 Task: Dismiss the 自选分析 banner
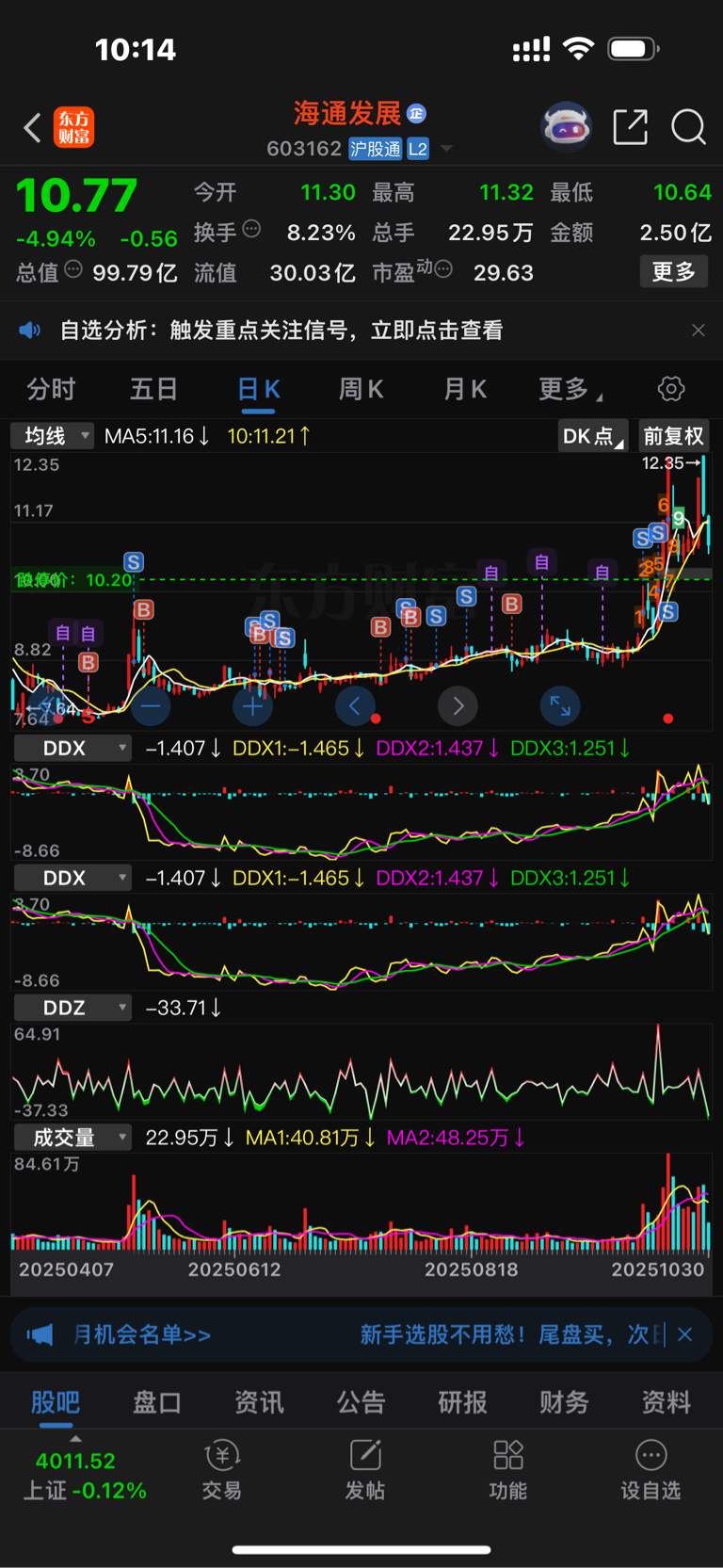699,330
